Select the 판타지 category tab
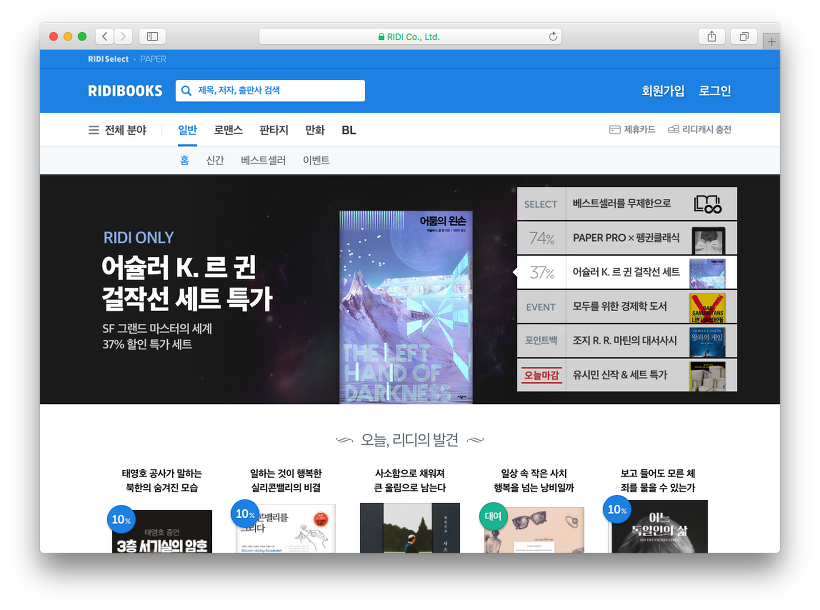 pyautogui.click(x=274, y=130)
